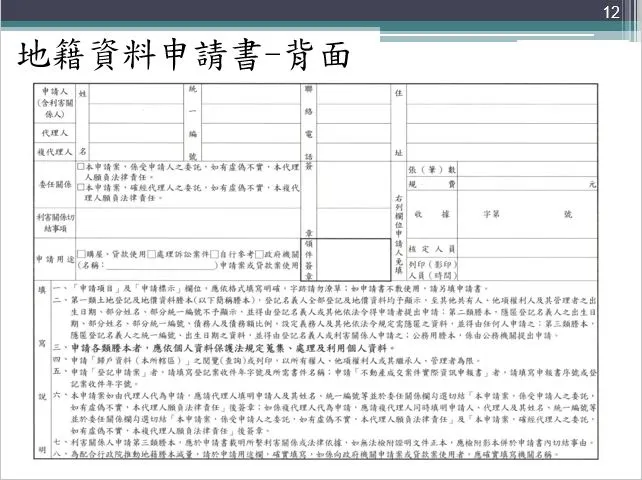Click the blank field beside 張(筆)數
The height and width of the screenshot is (480, 642).
click(x=527, y=169)
